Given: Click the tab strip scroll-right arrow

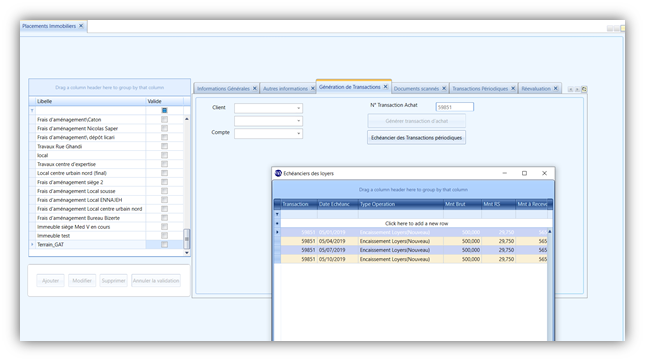Looking at the screenshot, I should pos(577,89).
